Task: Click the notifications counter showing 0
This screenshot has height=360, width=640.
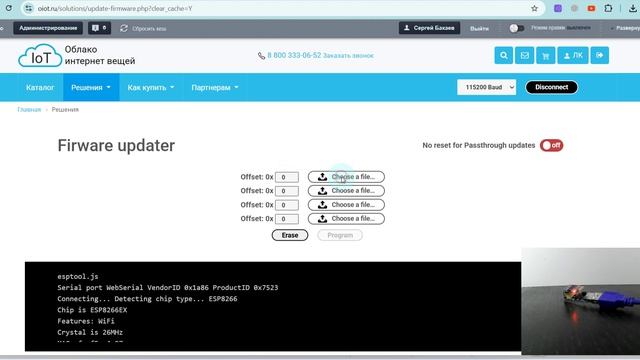Action: tap(99, 28)
